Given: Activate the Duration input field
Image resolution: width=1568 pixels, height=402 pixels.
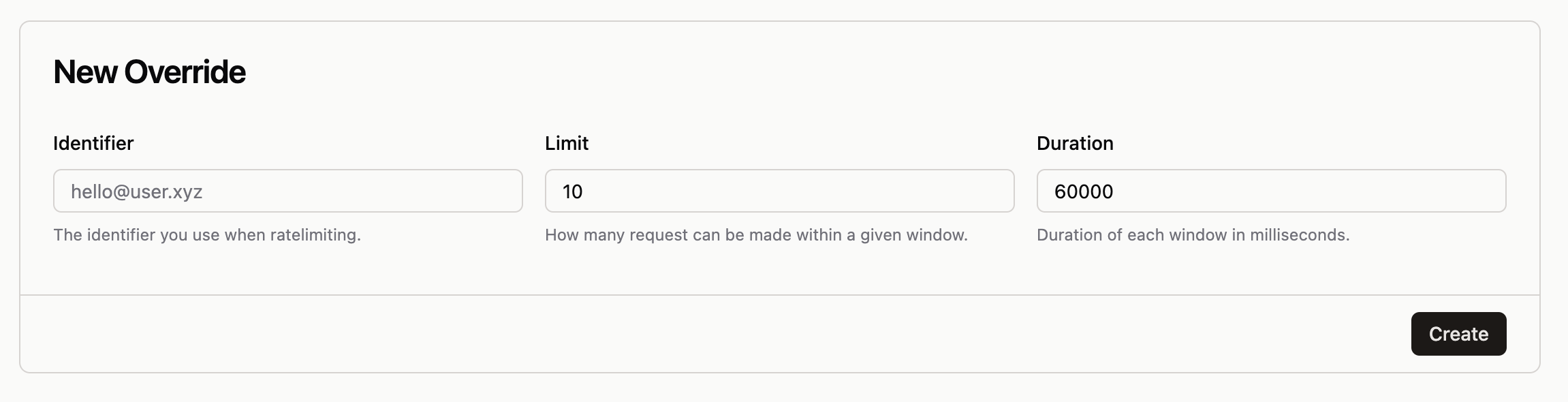Looking at the screenshot, I should point(1272,191).
